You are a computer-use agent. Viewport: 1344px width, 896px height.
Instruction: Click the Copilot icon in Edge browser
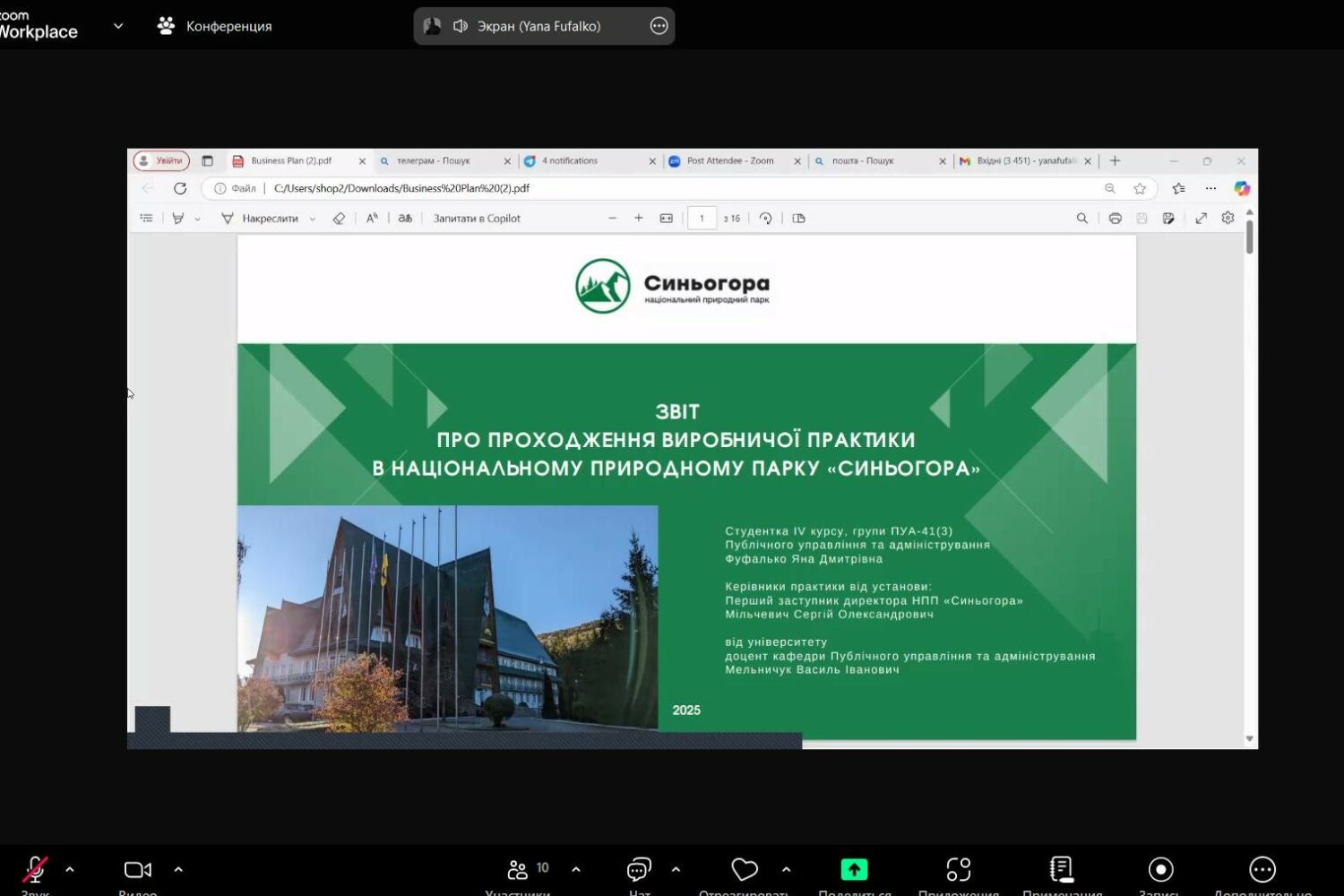click(x=1242, y=188)
